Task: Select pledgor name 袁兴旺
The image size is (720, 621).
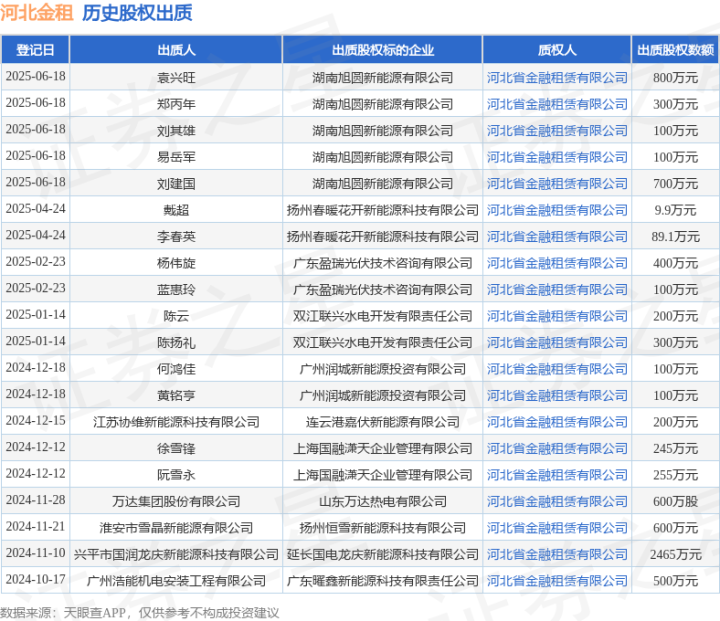Action: [x=176, y=78]
